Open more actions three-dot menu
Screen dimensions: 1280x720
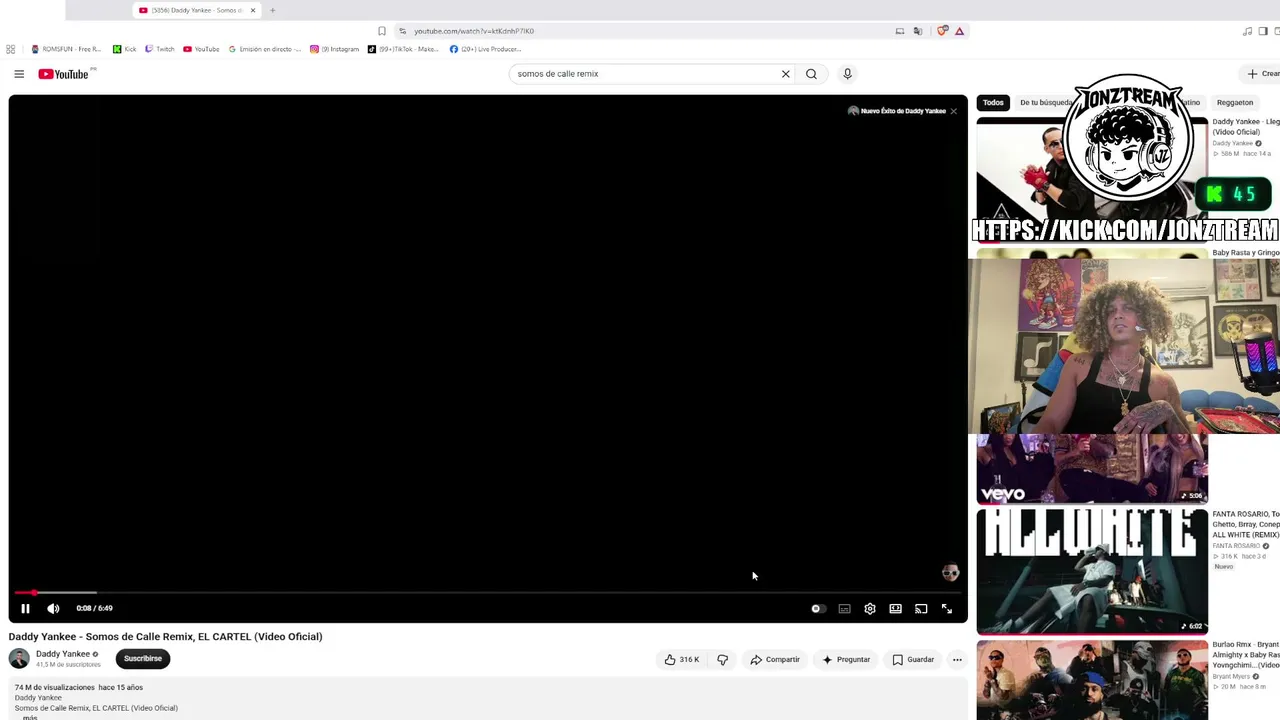[x=957, y=660]
